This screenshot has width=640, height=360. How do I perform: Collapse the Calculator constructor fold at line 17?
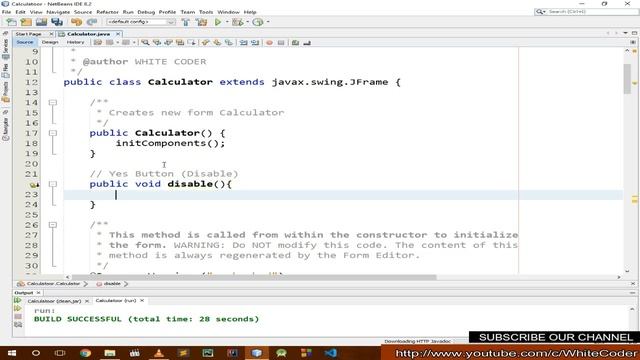coord(53,133)
